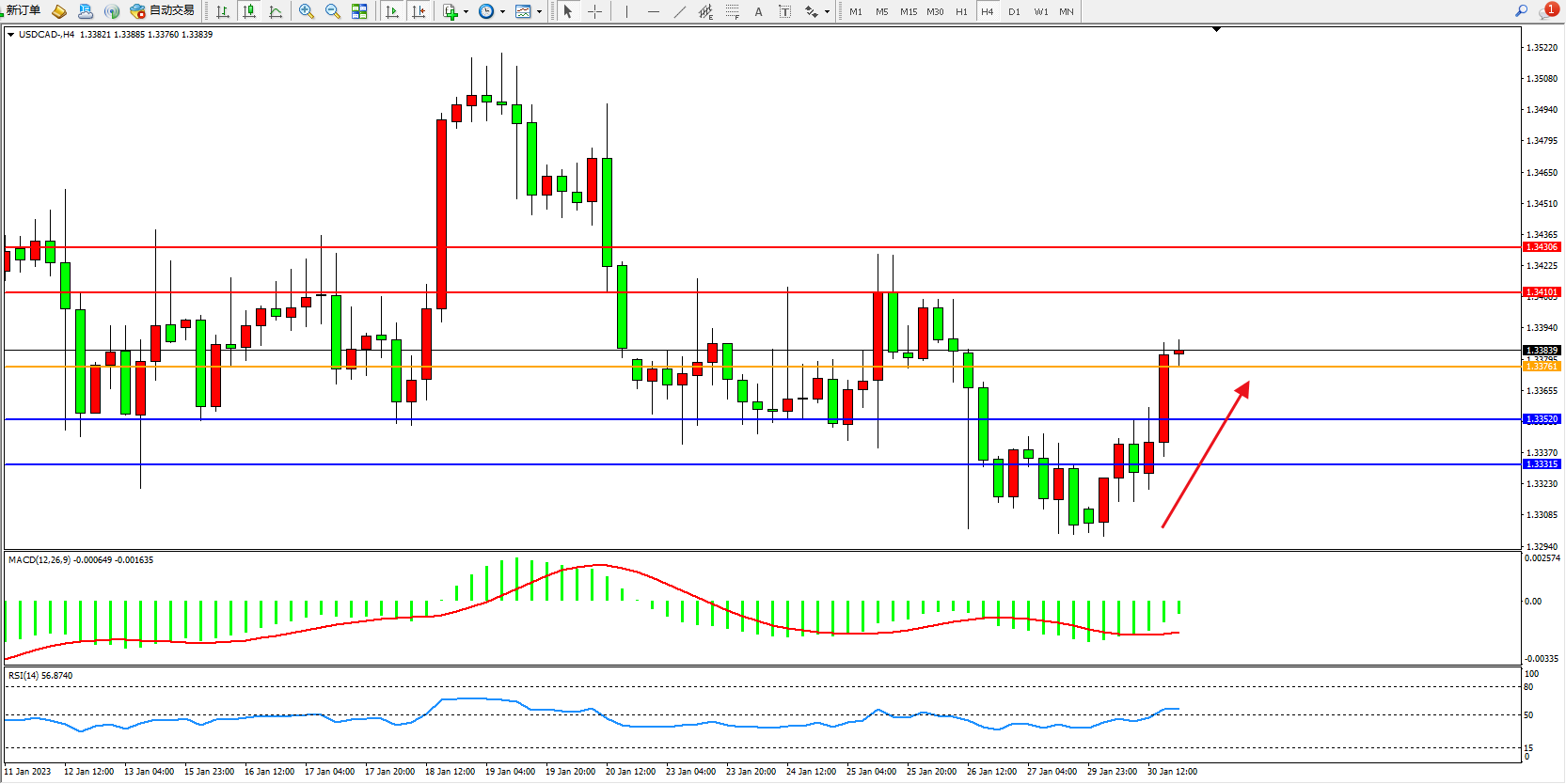Switch to the D1 timeframe
Screen dimensions: 1566x784
pos(1014,12)
